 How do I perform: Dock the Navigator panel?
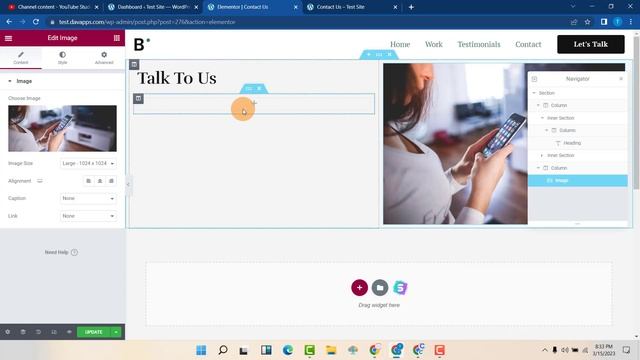tap(534, 79)
